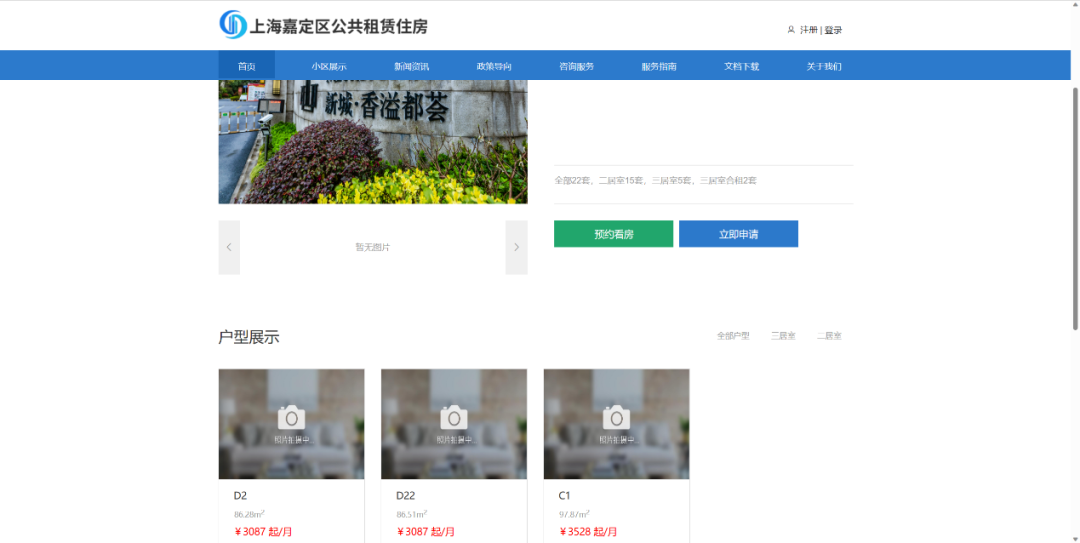Go to 新闻资讯 in the navigation bar

(x=411, y=66)
